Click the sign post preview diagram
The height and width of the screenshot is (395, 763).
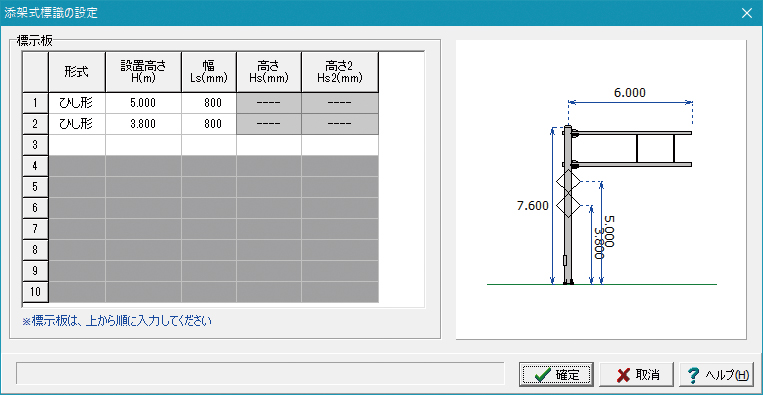tap(601, 190)
